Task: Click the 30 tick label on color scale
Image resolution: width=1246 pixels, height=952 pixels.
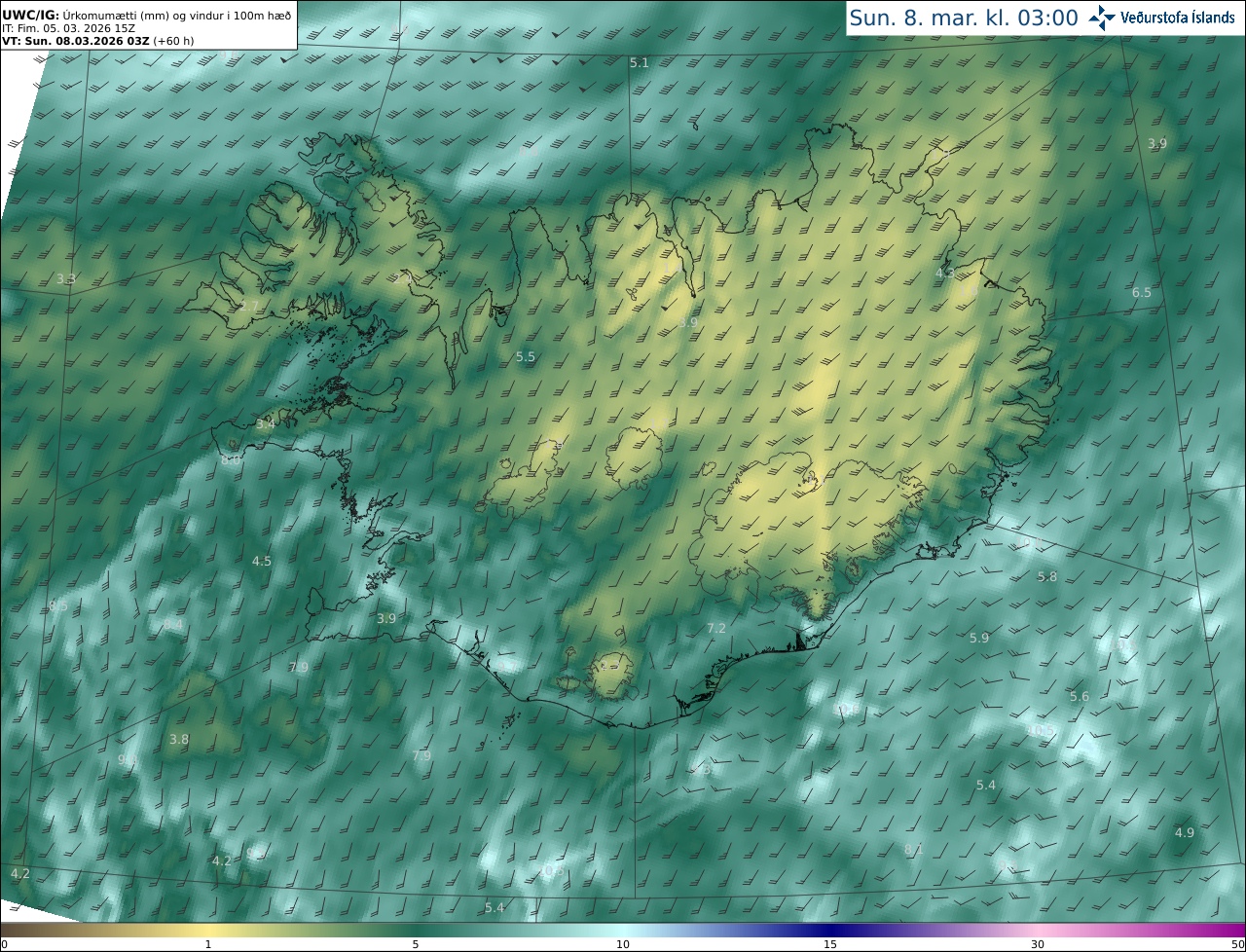Action: pyautogui.click(x=1038, y=944)
